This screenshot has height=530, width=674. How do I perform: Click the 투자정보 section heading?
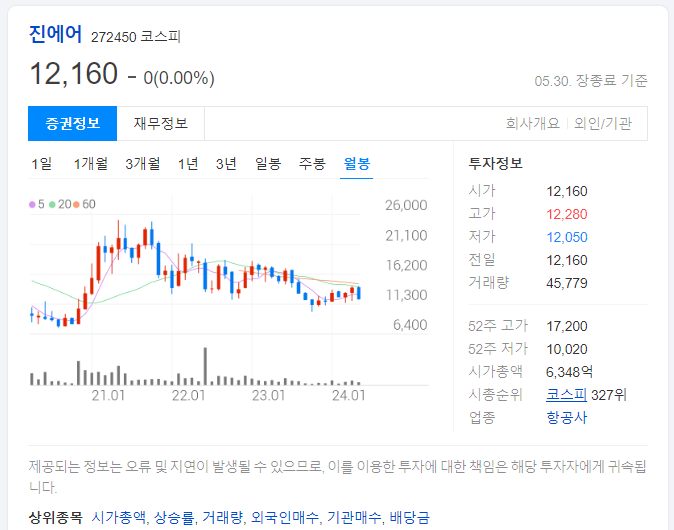pos(496,163)
